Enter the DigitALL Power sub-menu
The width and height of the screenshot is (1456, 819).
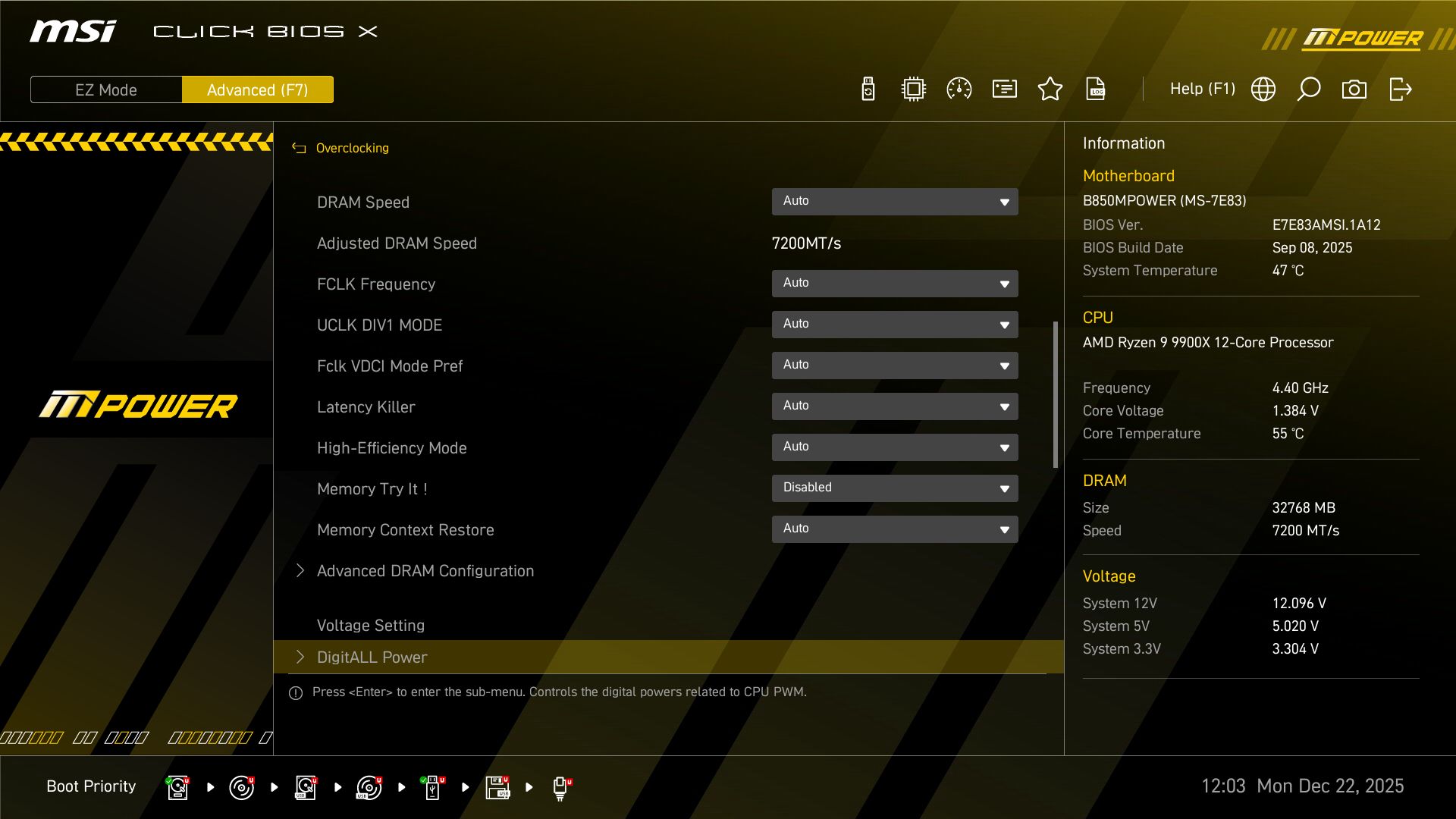coord(372,657)
